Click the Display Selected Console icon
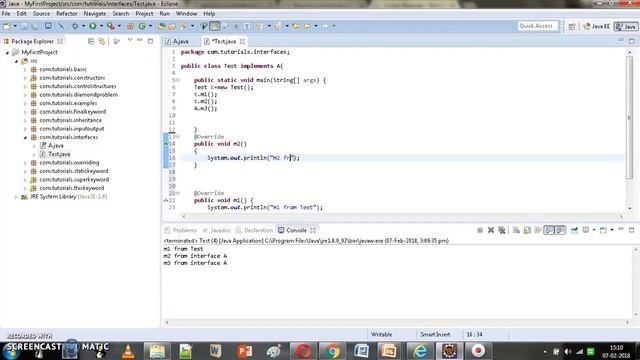Viewport: 640px width, 360px height. point(586,230)
